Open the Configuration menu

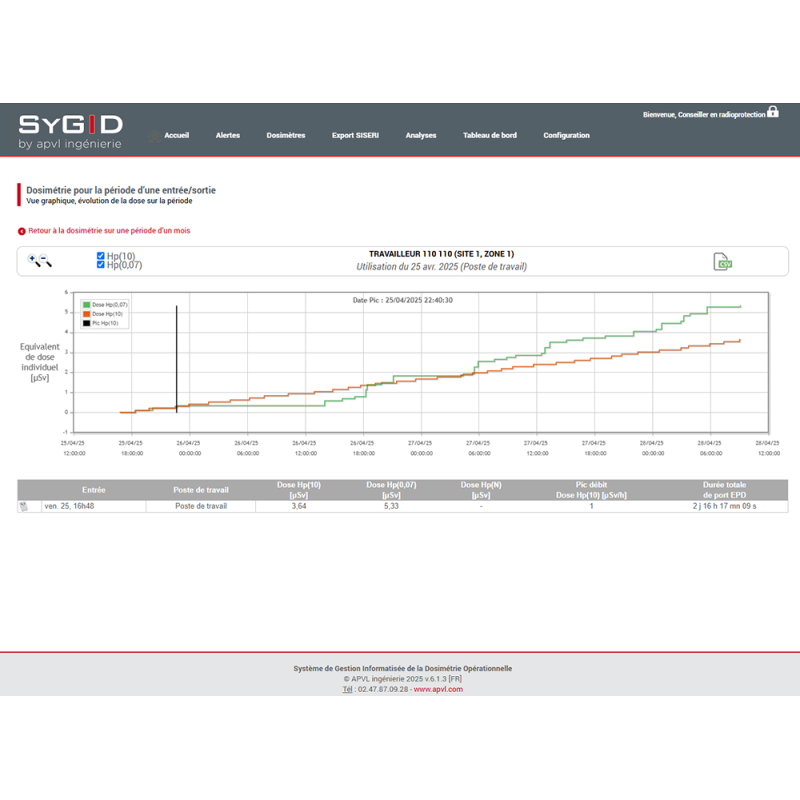click(566, 136)
